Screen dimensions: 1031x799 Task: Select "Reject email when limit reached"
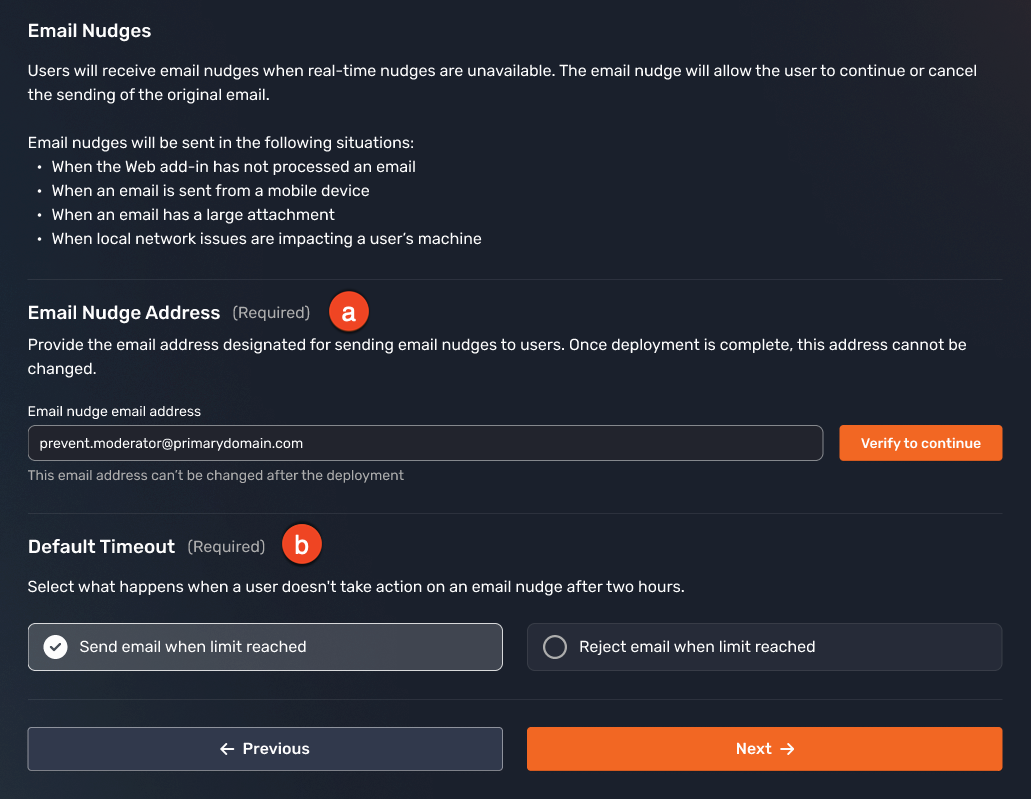click(x=764, y=647)
